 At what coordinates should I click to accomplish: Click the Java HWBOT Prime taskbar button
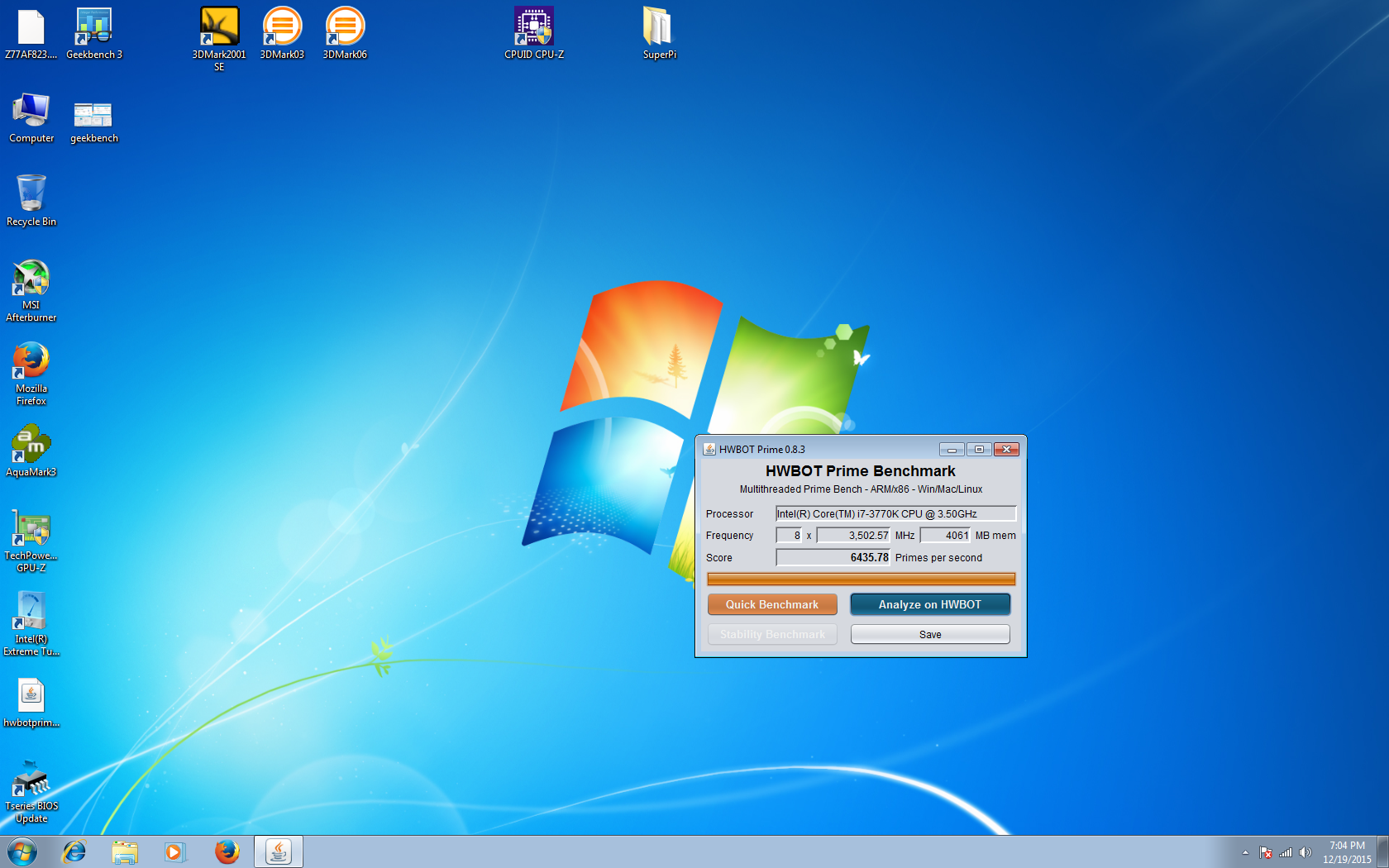(x=279, y=851)
